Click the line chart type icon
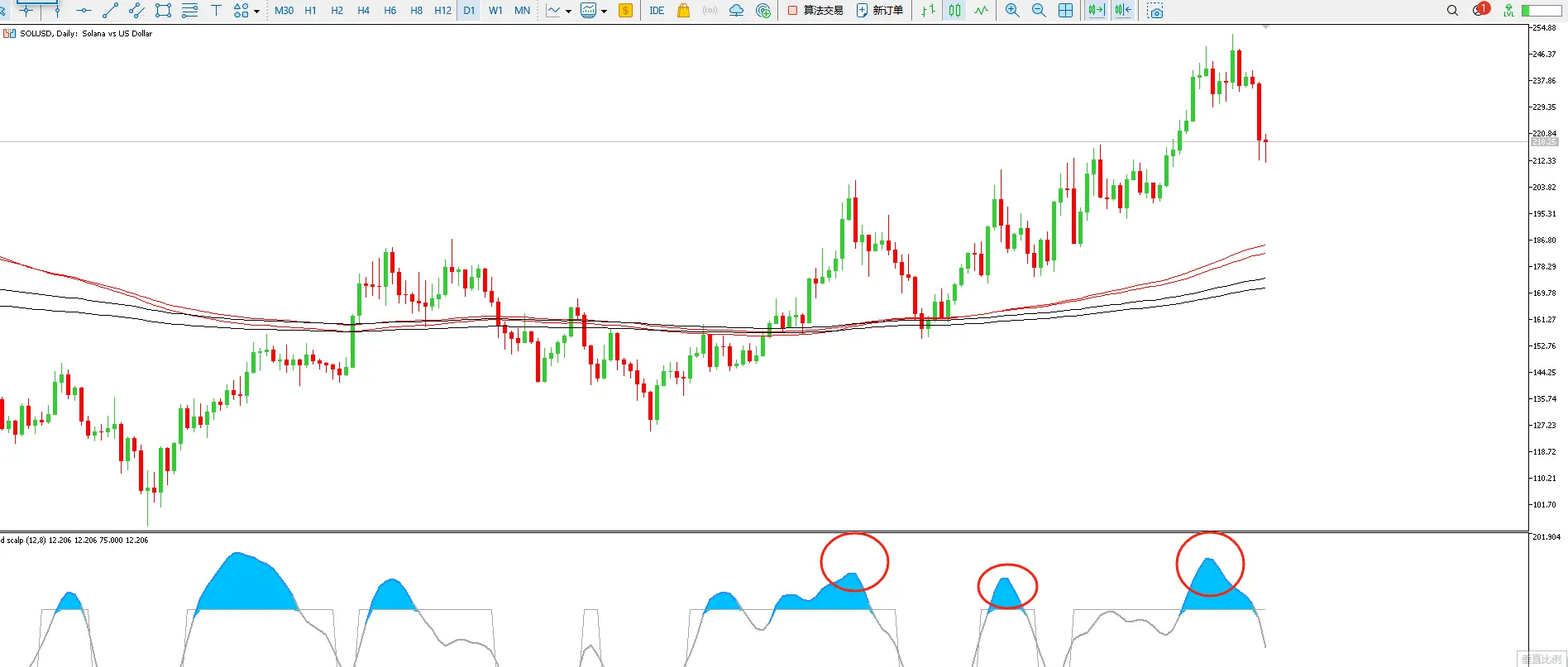The height and width of the screenshot is (667, 1568). click(553, 11)
